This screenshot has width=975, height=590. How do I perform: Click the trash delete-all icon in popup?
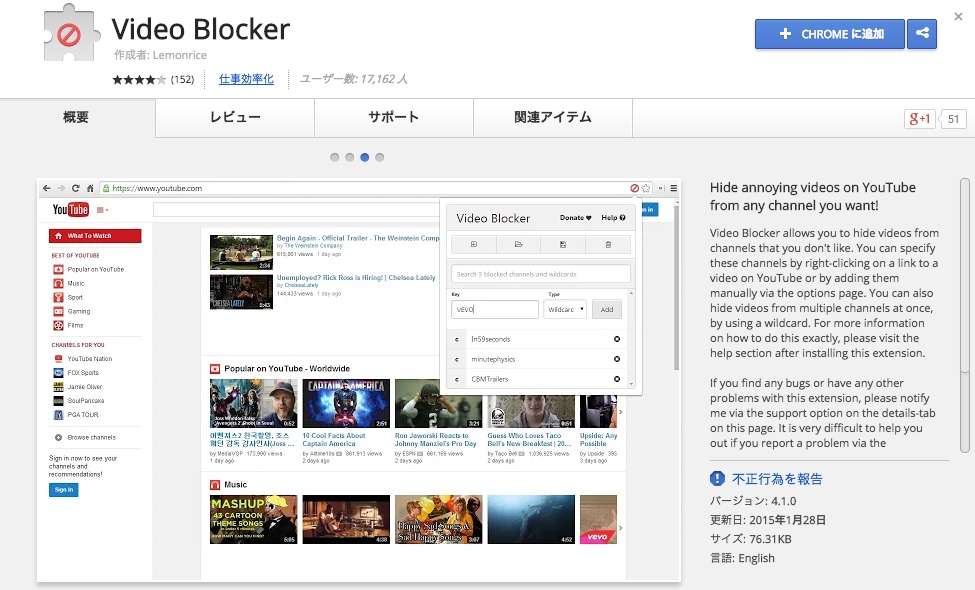click(608, 244)
